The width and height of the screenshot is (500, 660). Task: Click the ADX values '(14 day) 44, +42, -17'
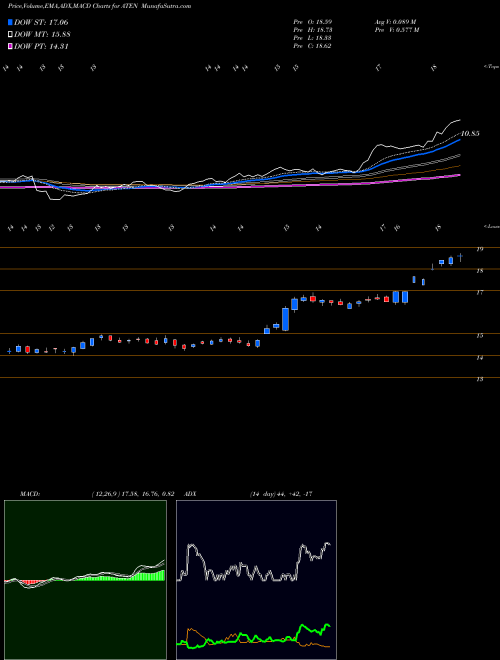[x=281, y=494]
